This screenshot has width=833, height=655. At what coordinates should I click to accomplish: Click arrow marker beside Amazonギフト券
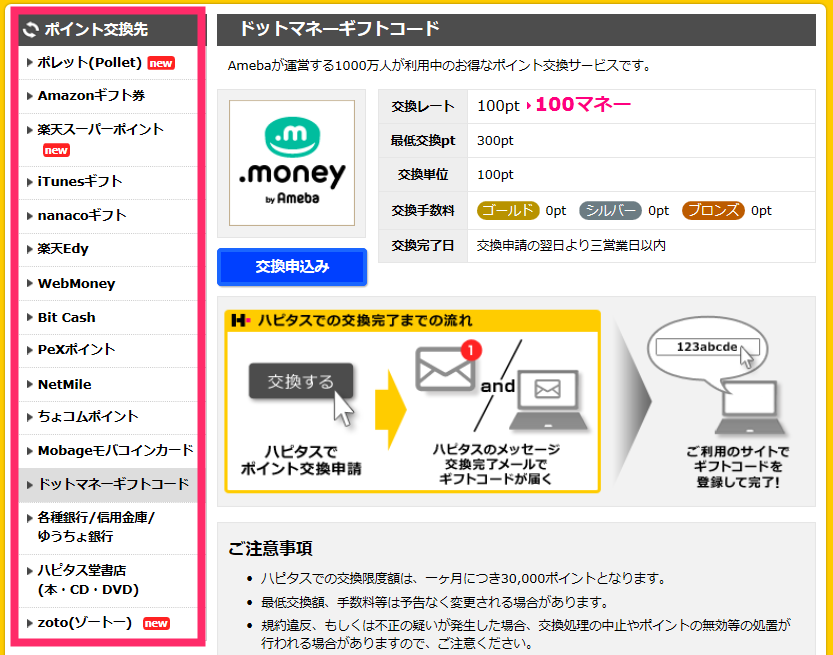point(30,96)
